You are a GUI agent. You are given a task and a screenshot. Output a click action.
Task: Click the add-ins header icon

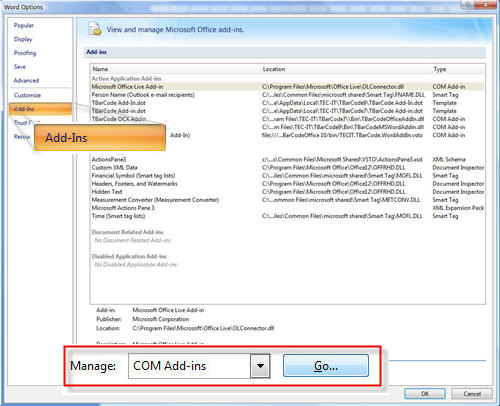click(x=95, y=29)
